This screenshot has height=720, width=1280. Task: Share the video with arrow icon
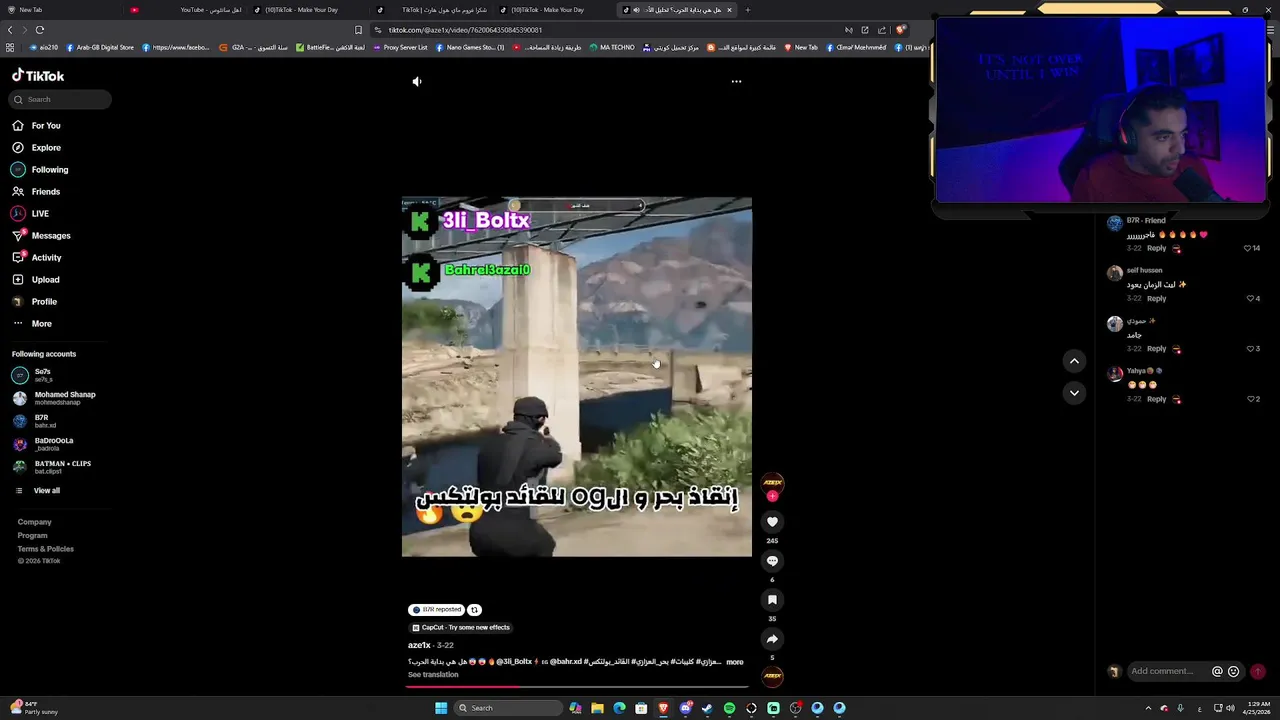tap(772, 639)
